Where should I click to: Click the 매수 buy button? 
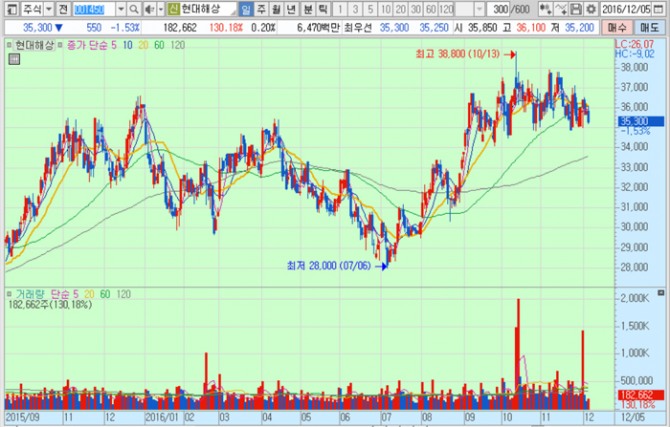619,28
